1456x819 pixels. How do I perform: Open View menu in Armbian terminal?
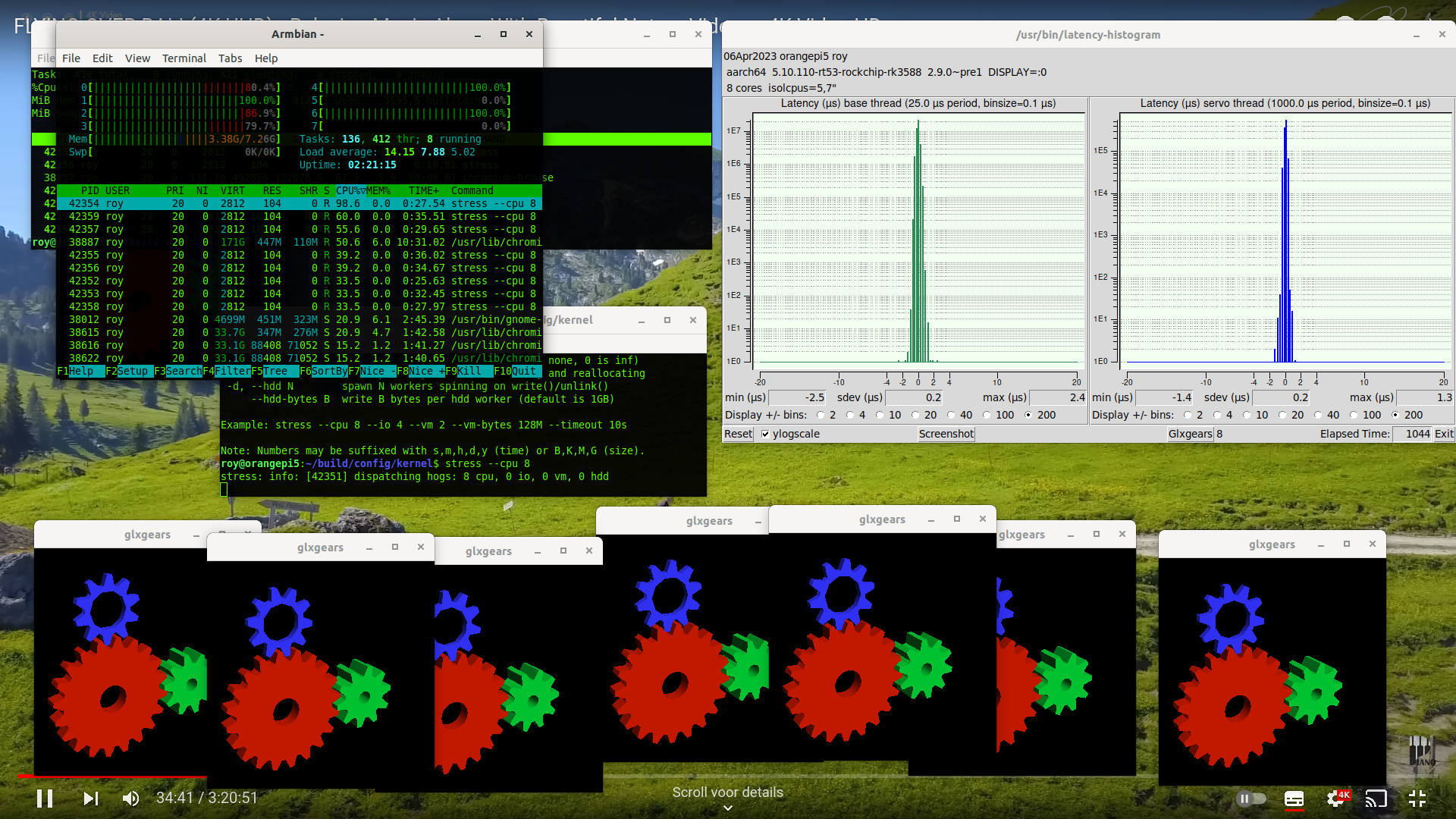coord(137,58)
